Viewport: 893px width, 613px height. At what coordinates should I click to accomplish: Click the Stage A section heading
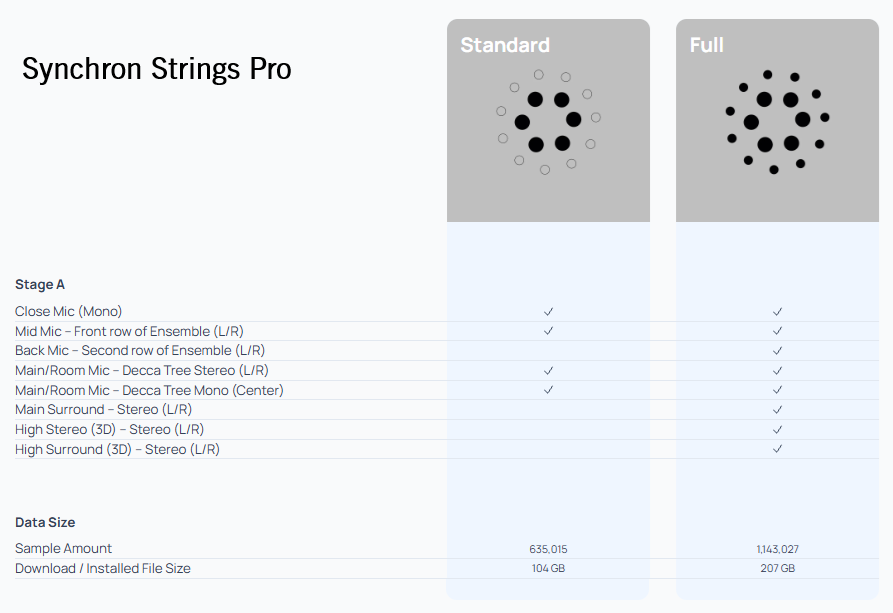coord(40,285)
